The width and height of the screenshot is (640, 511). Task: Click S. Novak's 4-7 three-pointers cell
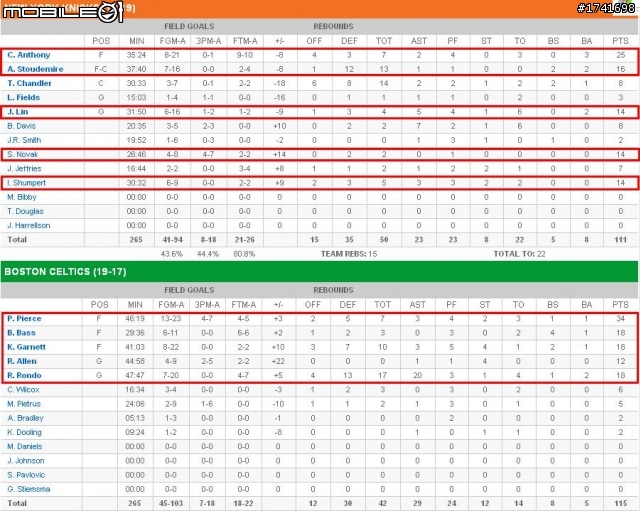208,154
